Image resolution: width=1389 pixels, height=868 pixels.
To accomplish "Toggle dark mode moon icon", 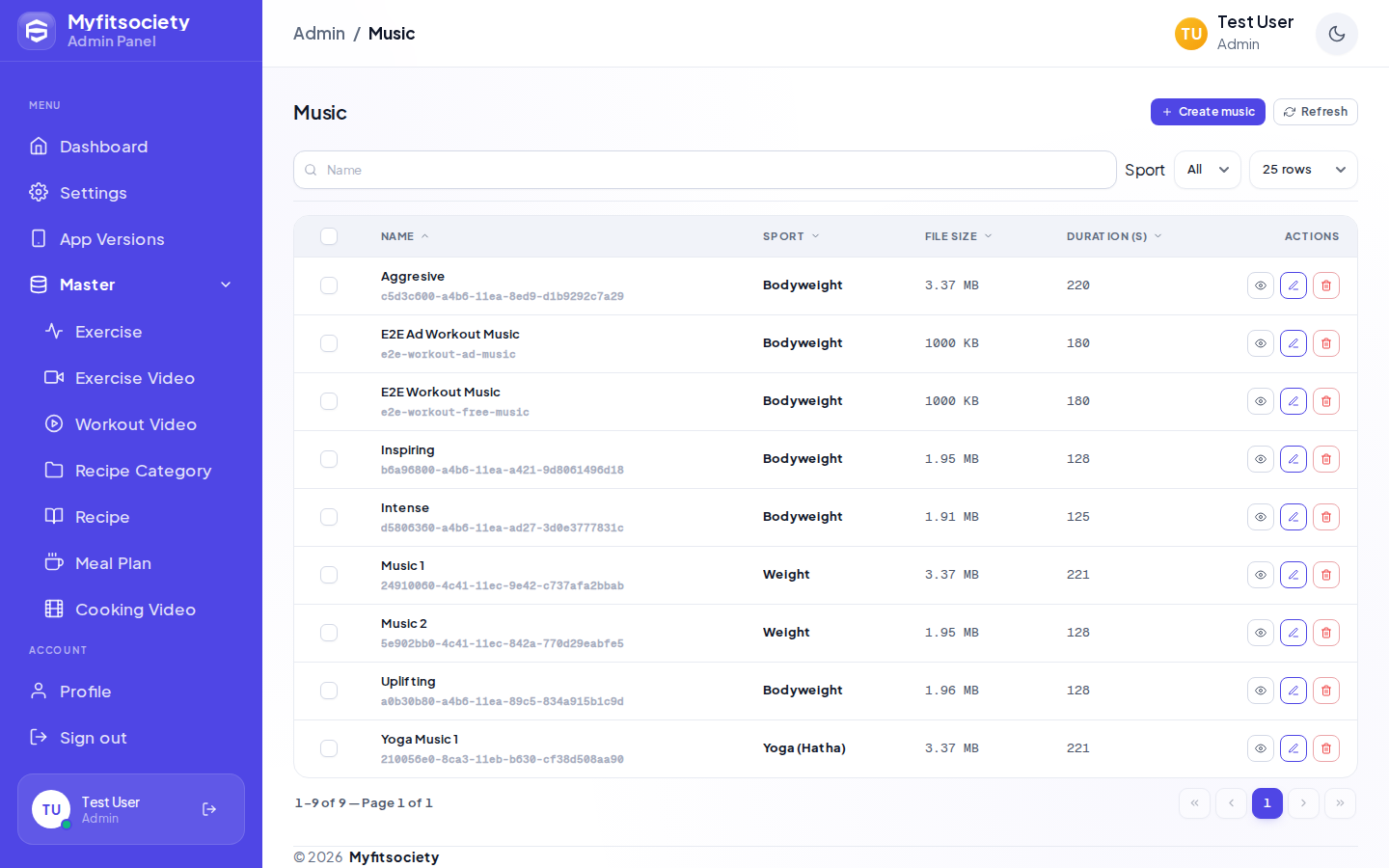I will click(1336, 34).
